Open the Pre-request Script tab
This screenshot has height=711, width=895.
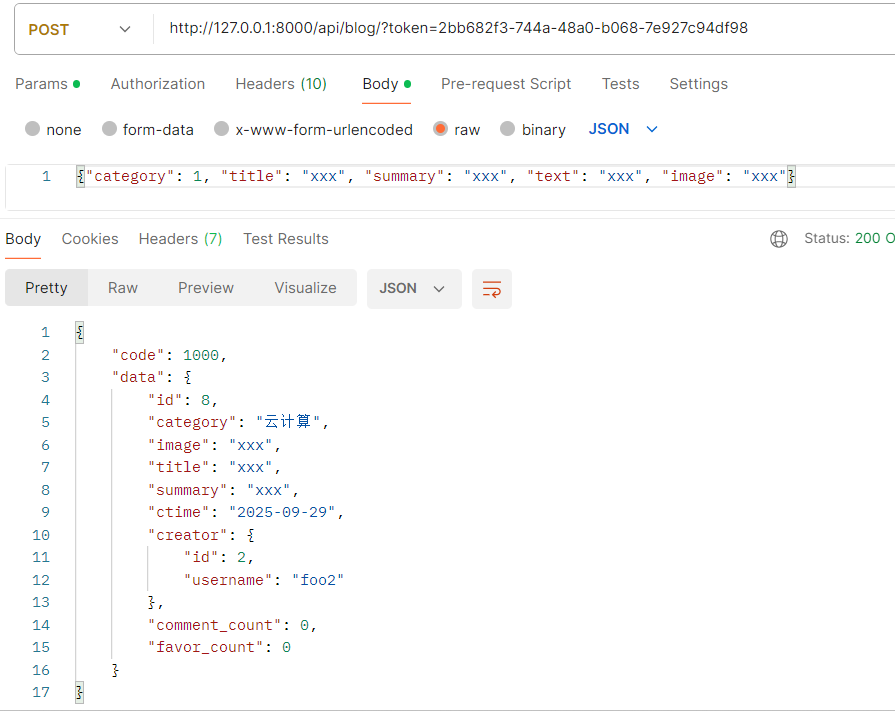506,84
